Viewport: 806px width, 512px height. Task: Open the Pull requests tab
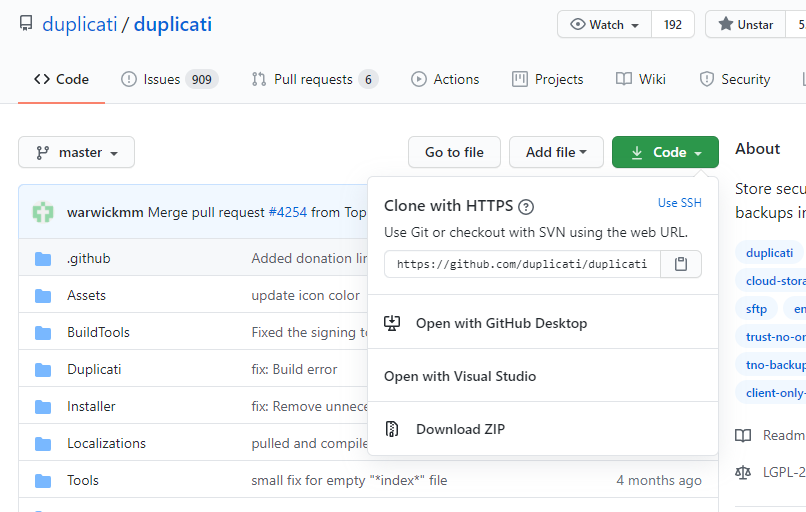pos(315,79)
